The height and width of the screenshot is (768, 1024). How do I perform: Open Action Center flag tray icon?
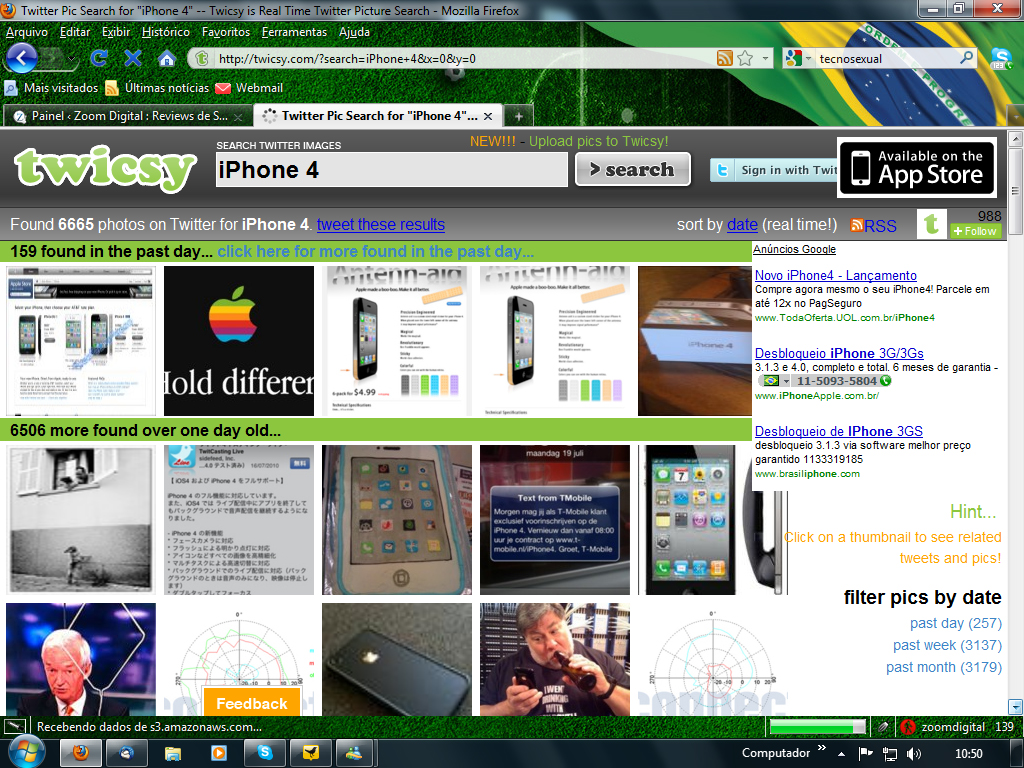[865, 753]
